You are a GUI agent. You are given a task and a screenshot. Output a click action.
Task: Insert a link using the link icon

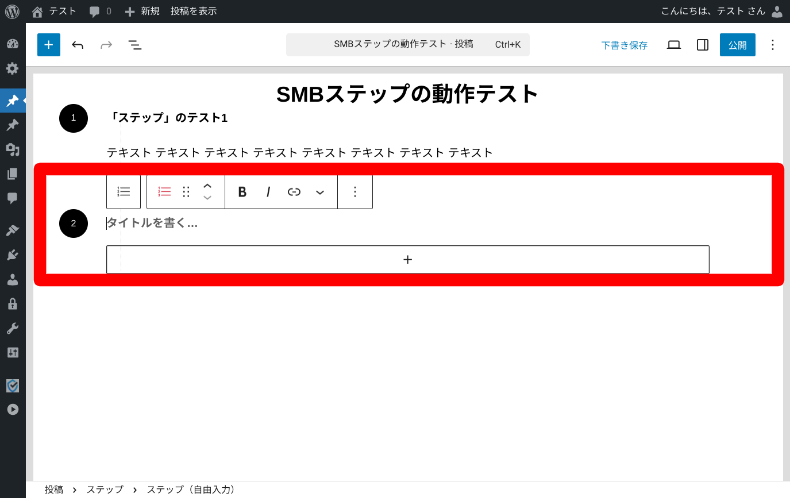[x=294, y=192]
